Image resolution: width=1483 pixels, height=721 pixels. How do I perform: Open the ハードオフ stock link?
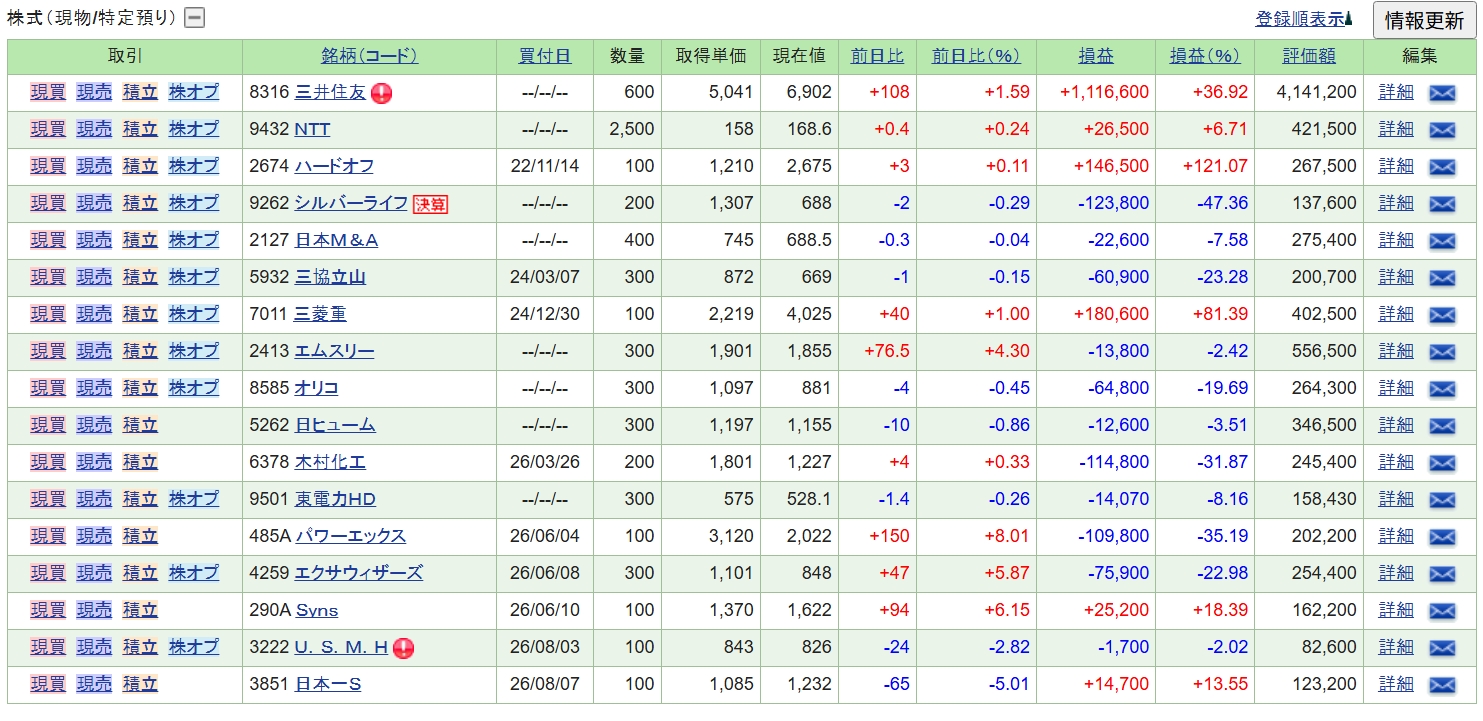(334, 166)
